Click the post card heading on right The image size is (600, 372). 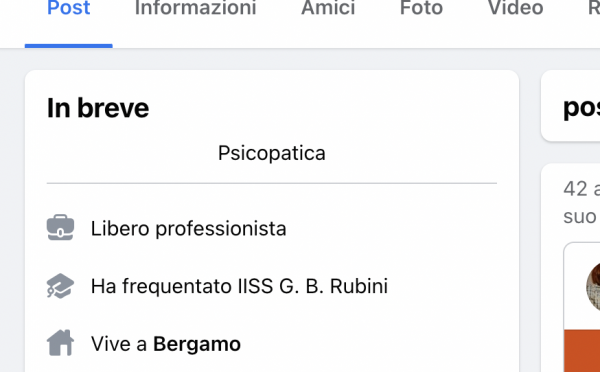(x=581, y=109)
